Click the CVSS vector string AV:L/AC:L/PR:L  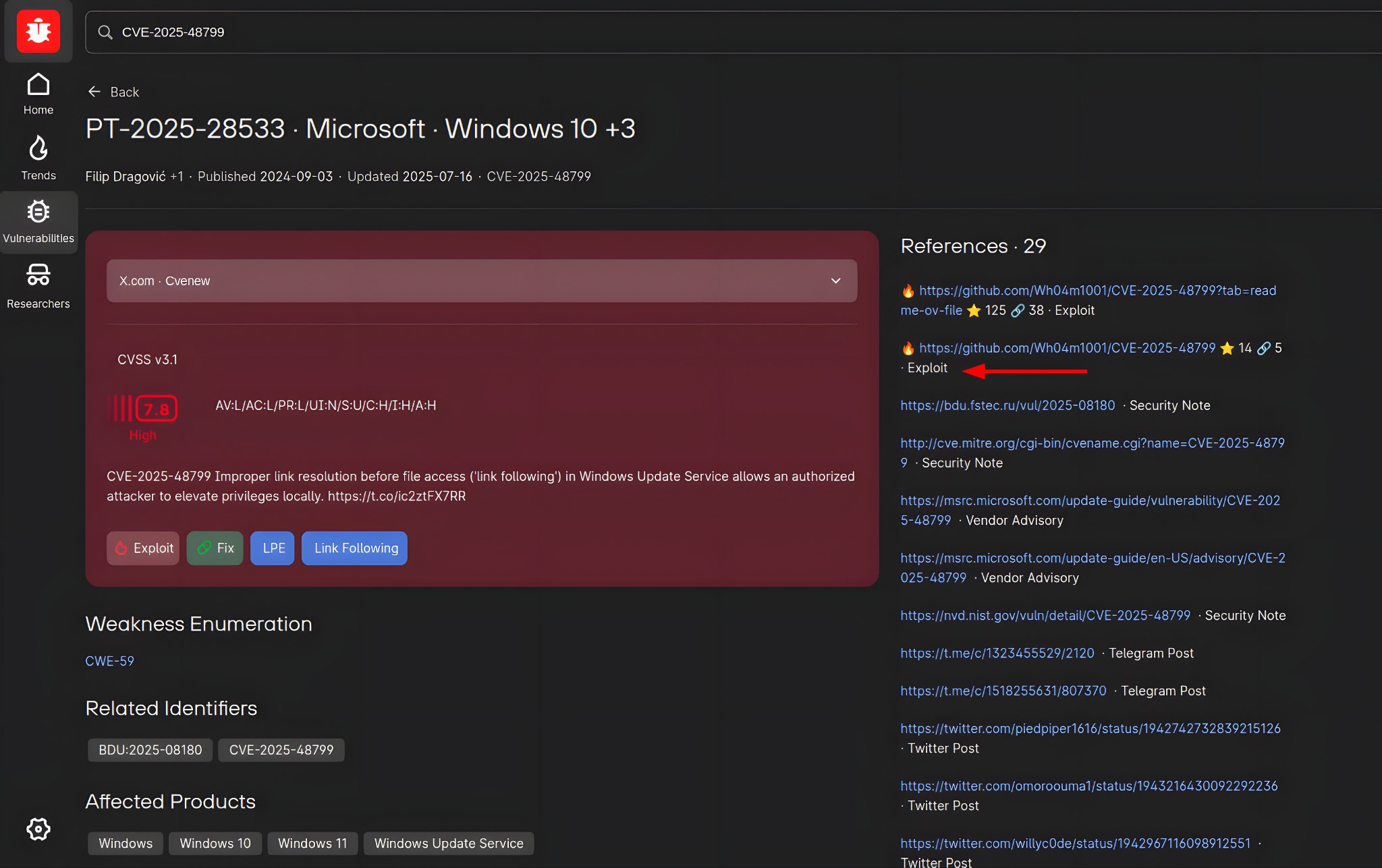click(x=326, y=405)
